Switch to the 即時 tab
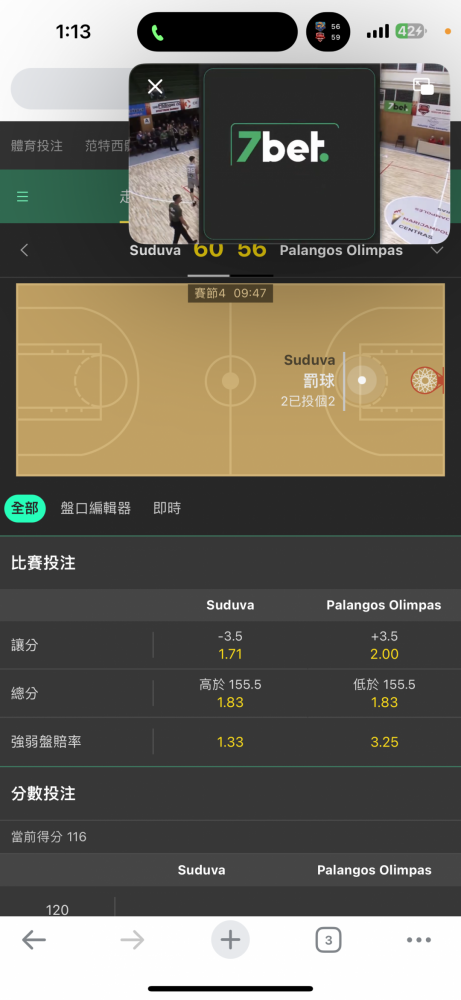Screen dimensions: 461x1000 [x=167, y=508]
